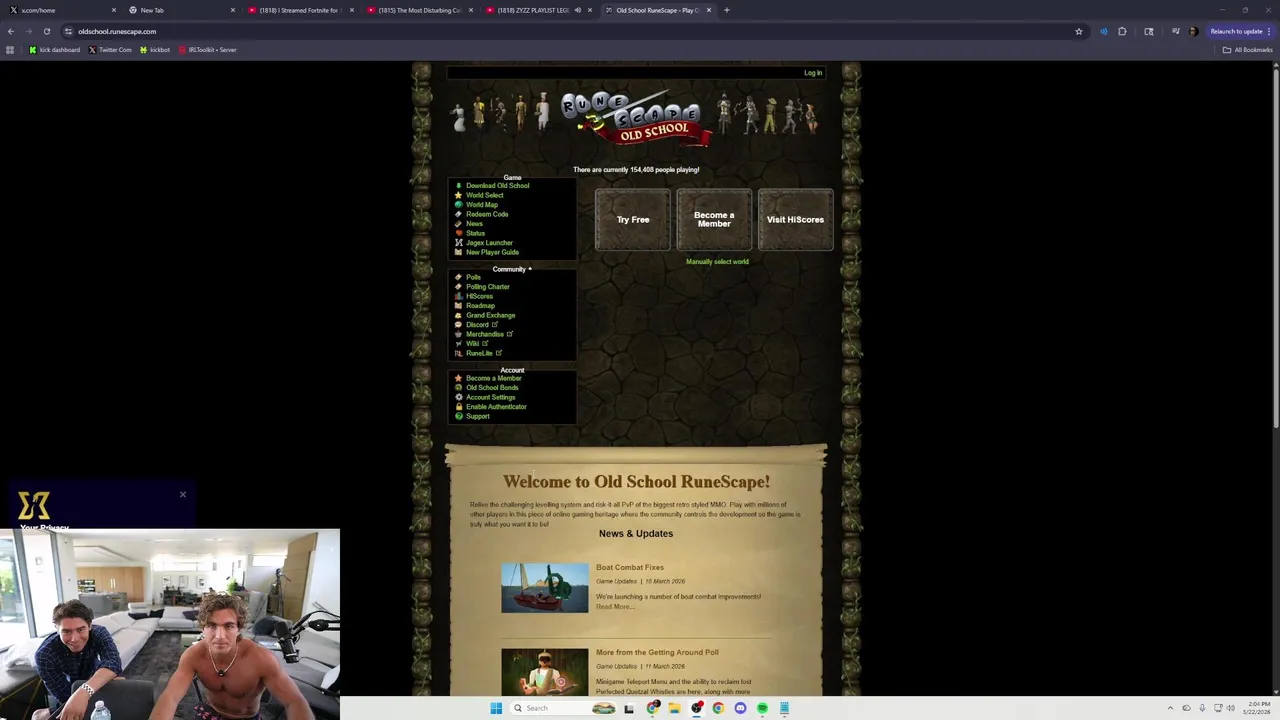Go back with the browser back arrow
Viewport: 1280px width, 720px height.
coord(10,31)
